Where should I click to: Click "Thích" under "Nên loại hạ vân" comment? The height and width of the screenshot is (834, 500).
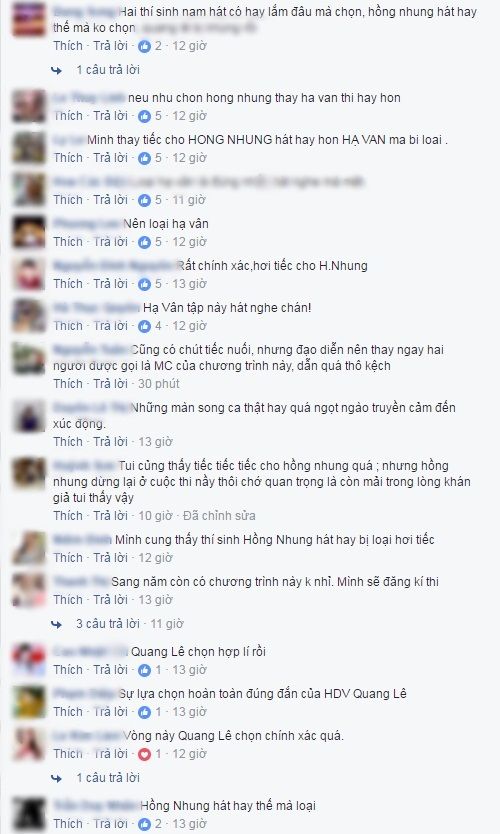[x=68, y=241]
